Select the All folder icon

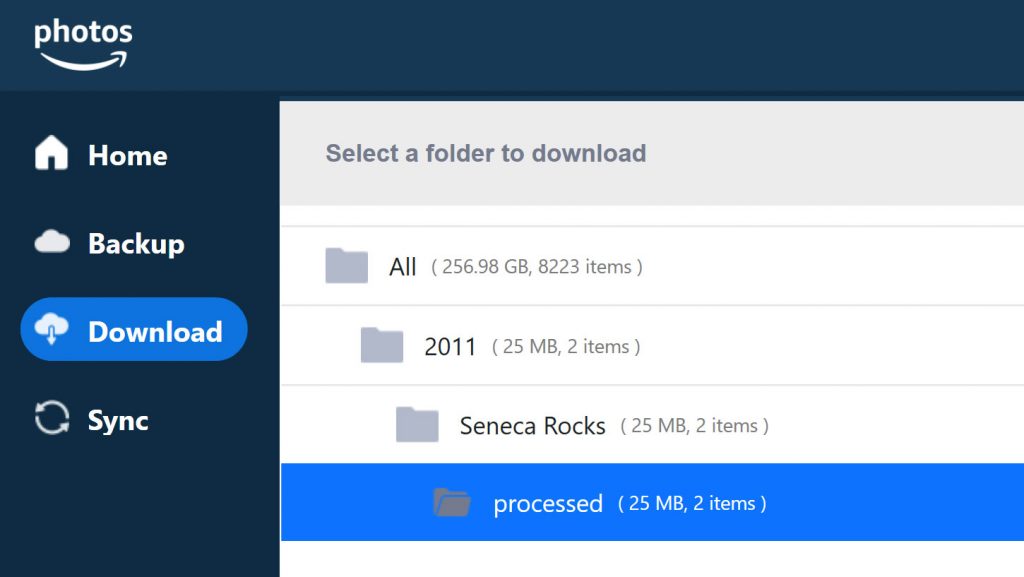(346, 266)
